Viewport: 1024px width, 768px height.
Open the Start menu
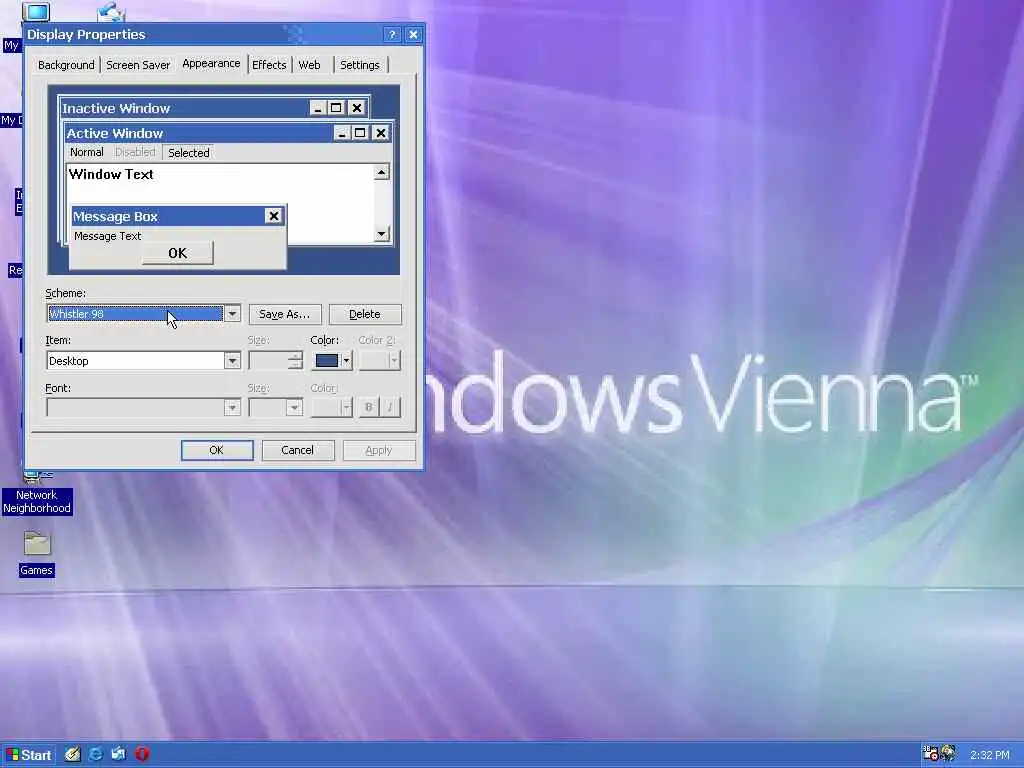[x=29, y=755]
